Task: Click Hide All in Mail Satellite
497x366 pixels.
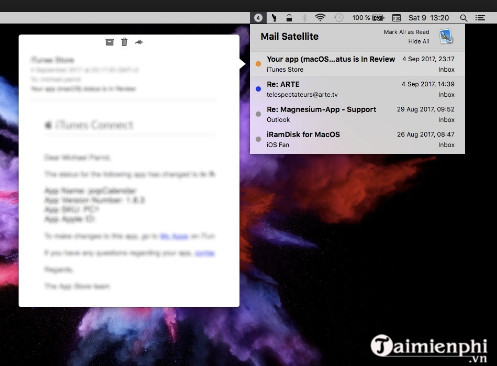Action: [x=418, y=41]
